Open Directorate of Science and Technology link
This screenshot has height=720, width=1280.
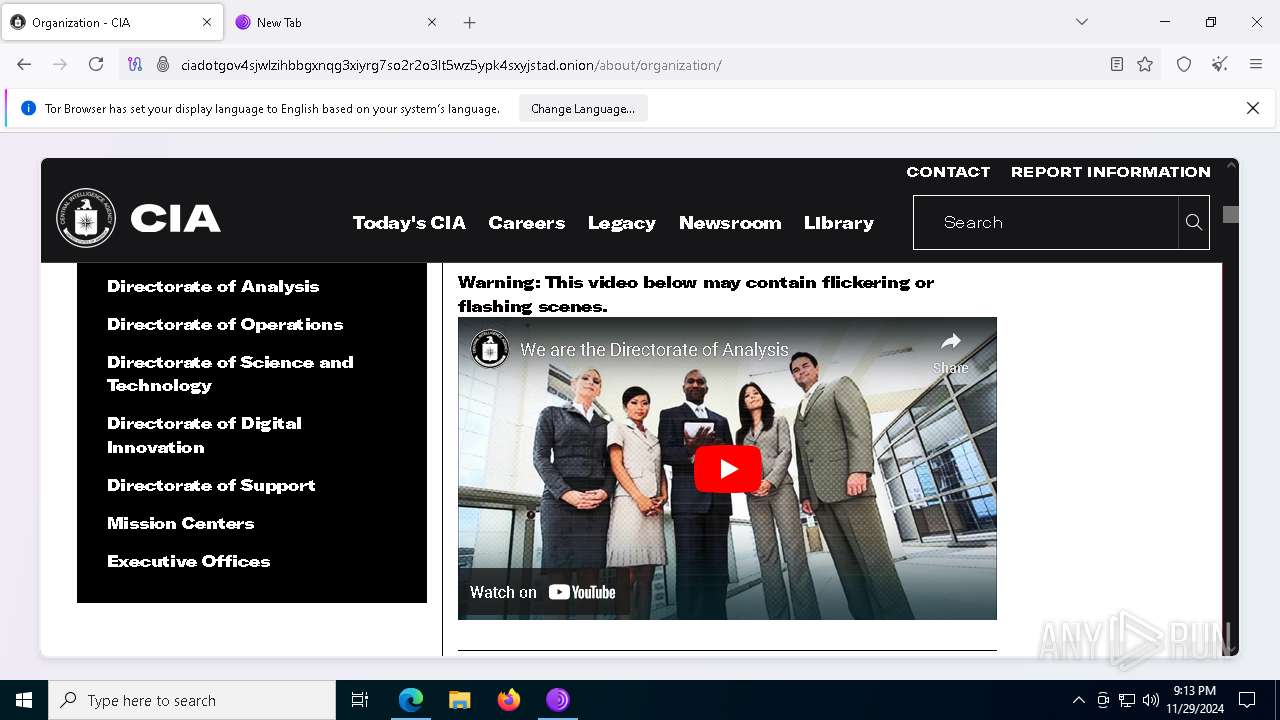[230, 373]
